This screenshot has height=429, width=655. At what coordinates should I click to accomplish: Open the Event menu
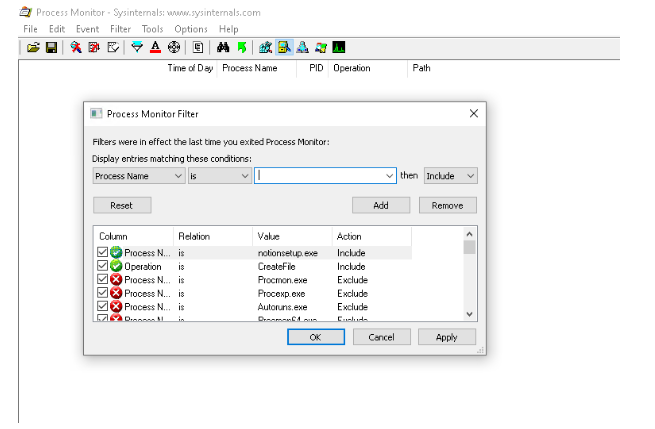87,29
